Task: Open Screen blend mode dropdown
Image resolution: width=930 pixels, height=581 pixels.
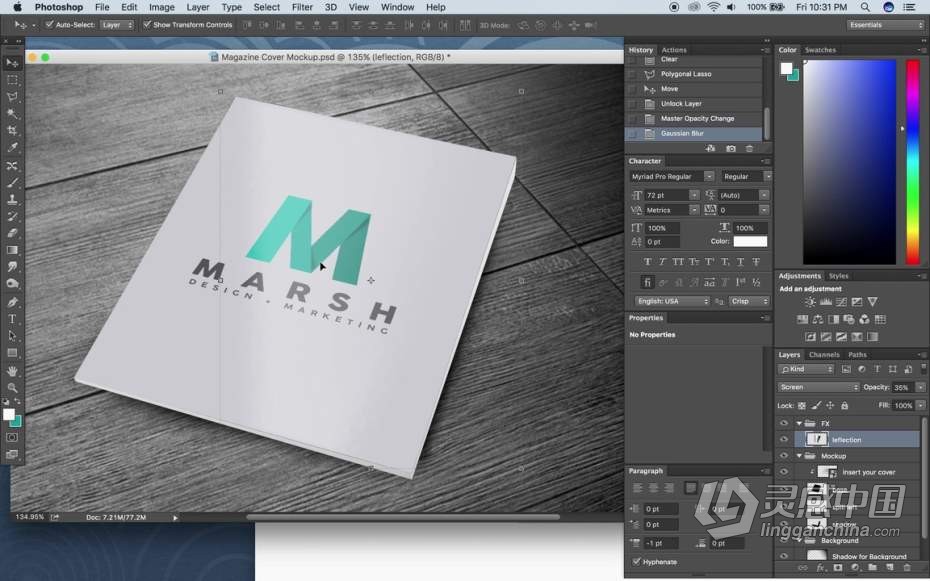Action: (x=818, y=387)
